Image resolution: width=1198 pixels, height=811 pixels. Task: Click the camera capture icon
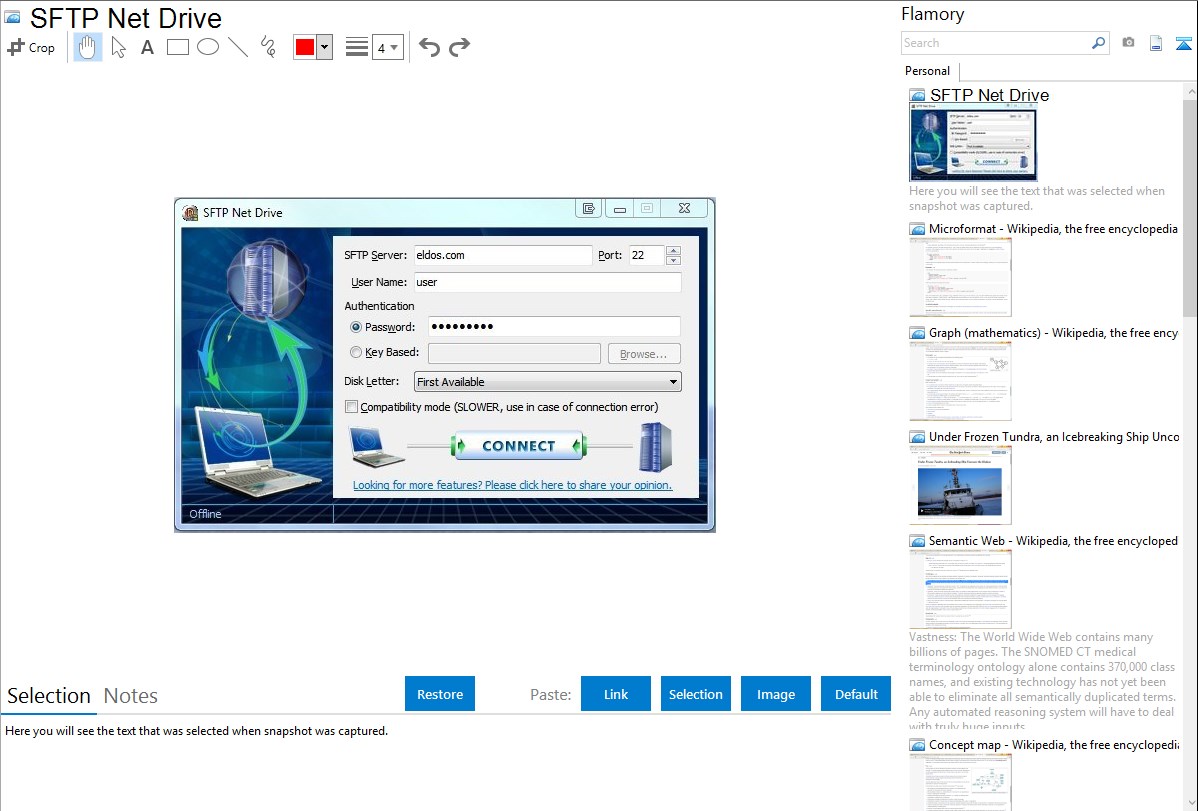pos(1128,43)
